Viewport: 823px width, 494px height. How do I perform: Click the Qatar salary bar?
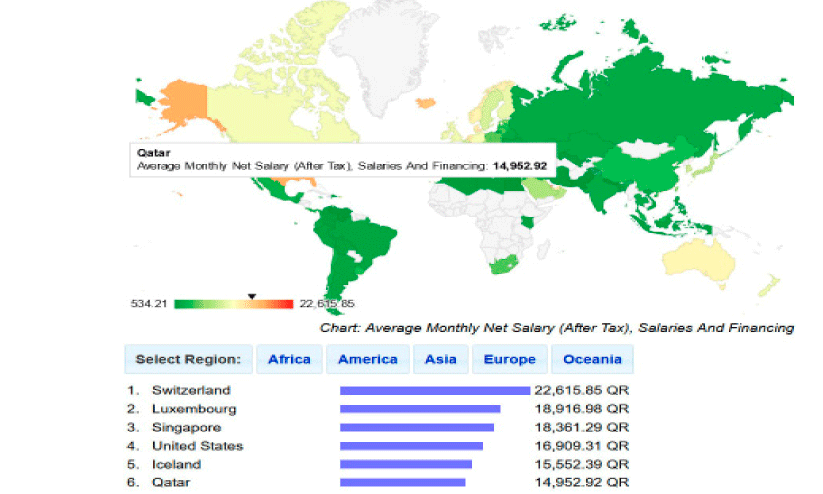(x=402, y=482)
